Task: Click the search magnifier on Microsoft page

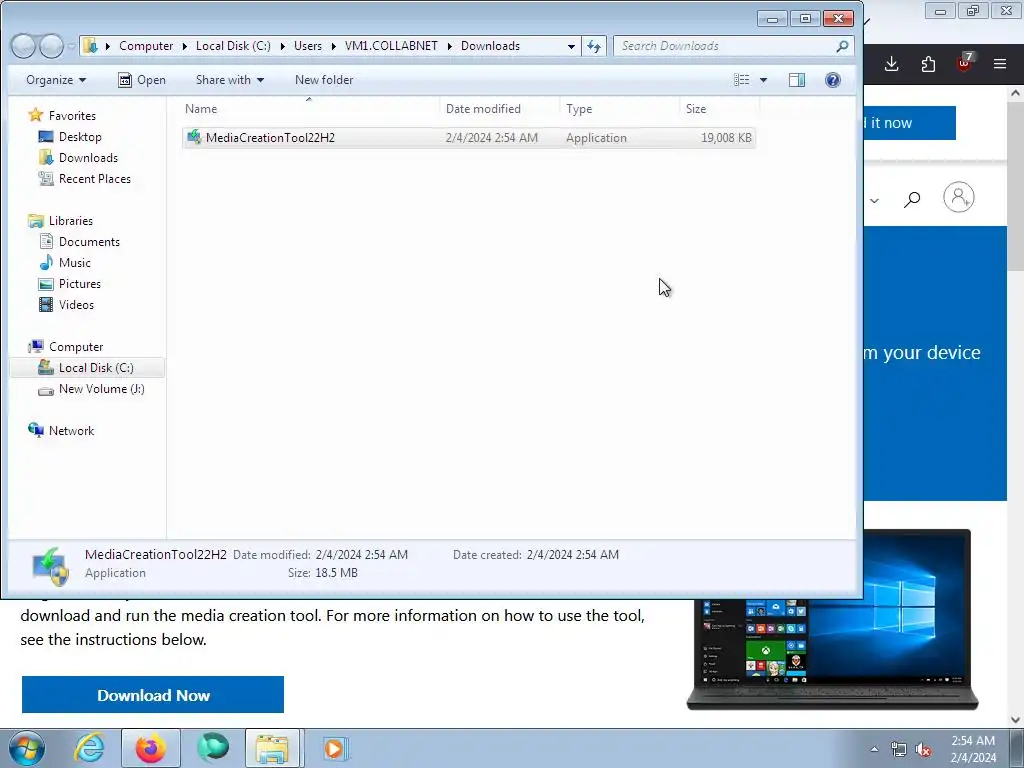Action: coord(912,199)
